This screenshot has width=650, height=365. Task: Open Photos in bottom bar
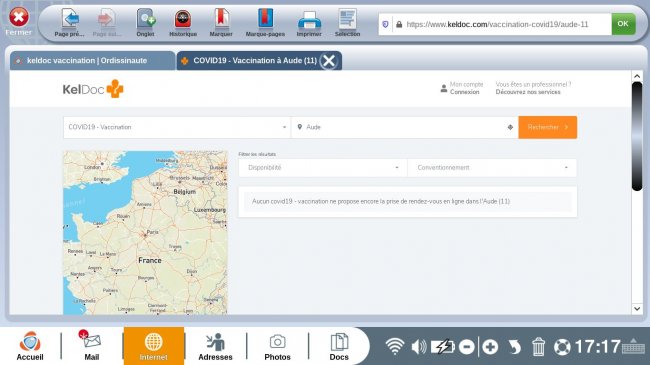pyautogui.click(x=277, y=346)
